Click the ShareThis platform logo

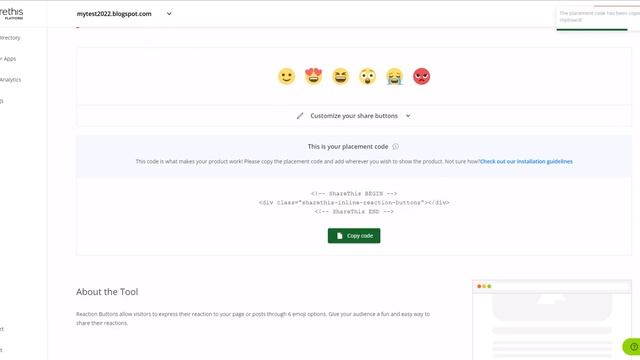(11, 13)
